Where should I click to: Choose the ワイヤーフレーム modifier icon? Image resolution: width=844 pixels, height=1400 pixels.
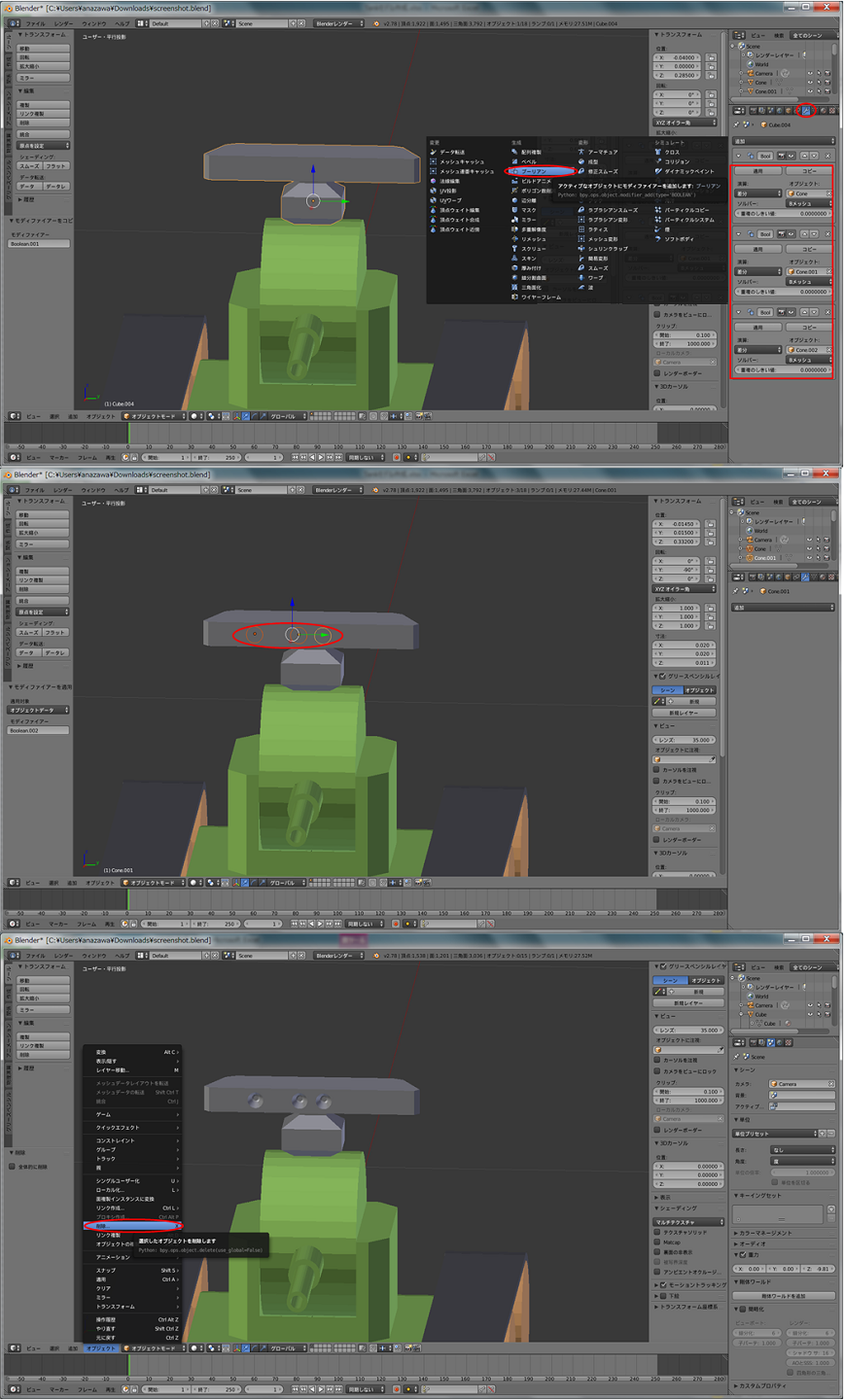click(x=515, y=297)
